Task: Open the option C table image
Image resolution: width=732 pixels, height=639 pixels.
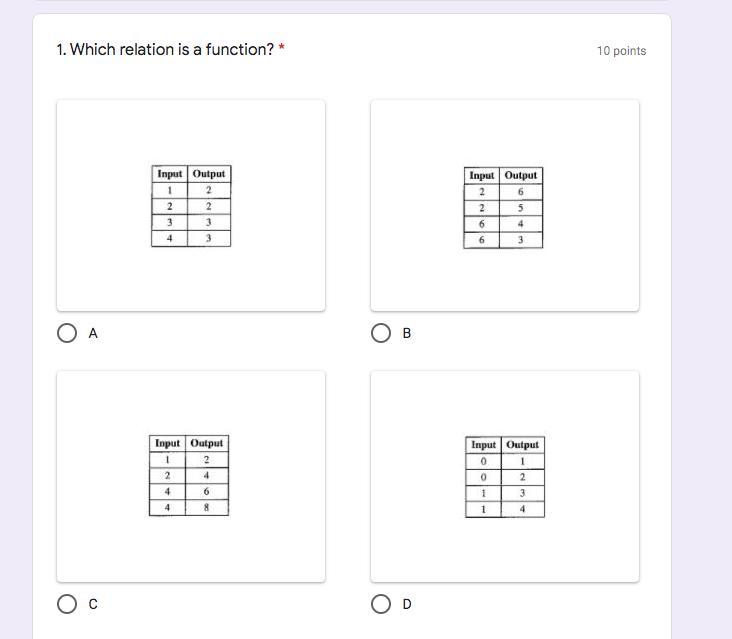Action: pos(189,475)
